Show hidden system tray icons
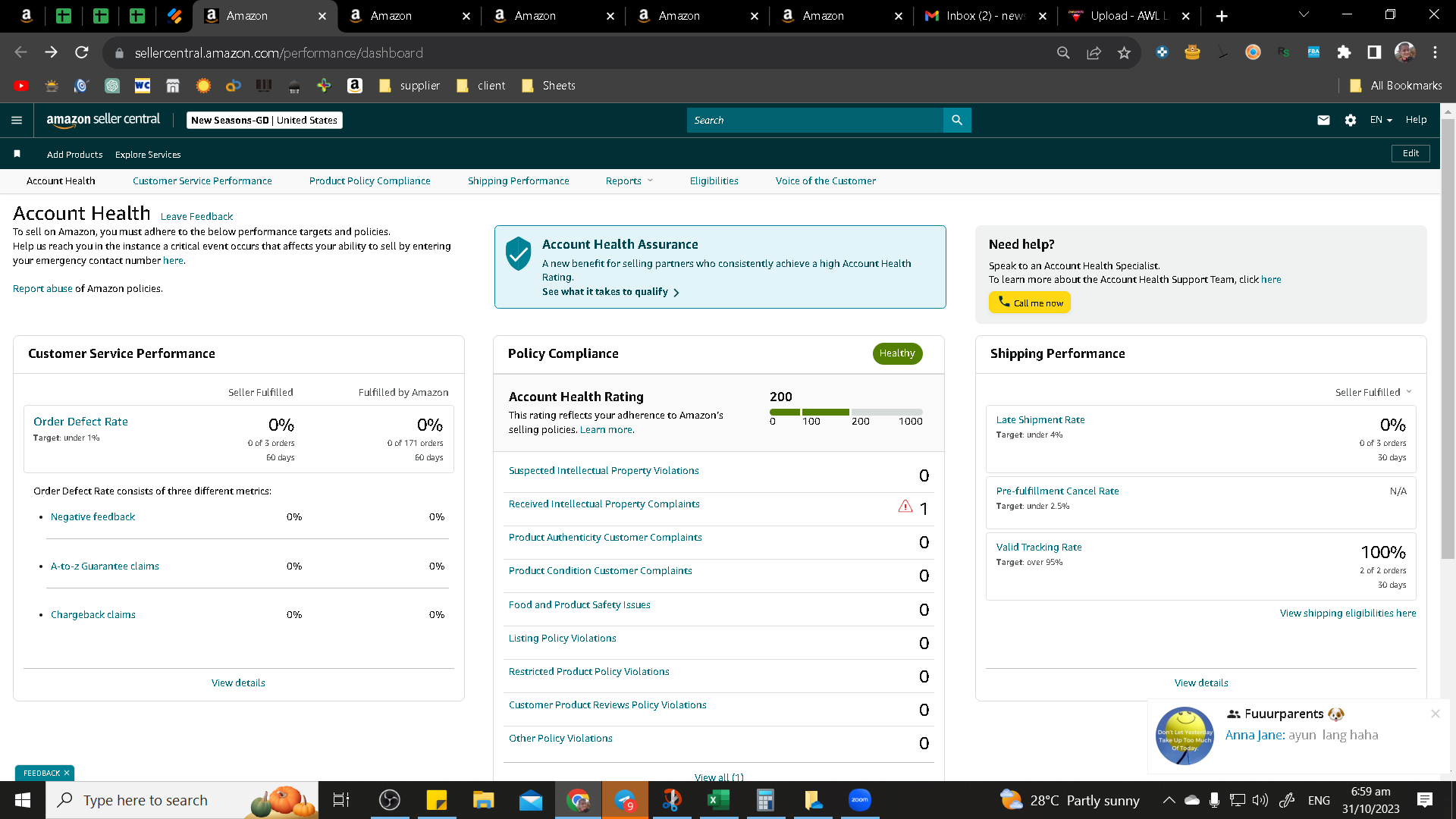 (1169, 800)
